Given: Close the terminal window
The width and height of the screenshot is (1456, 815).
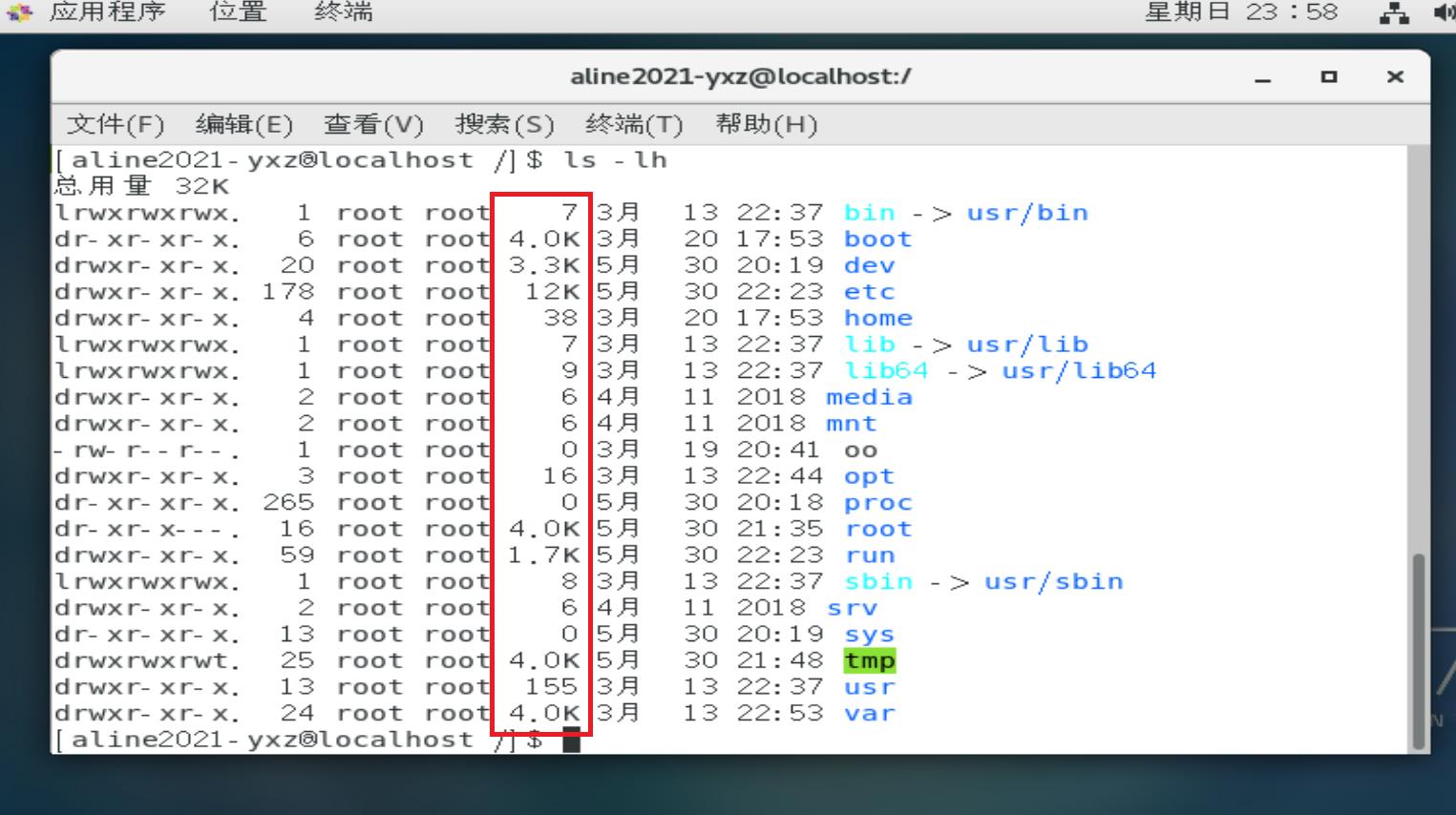Looking at the screenshot, I should (x=1395, y=76).
